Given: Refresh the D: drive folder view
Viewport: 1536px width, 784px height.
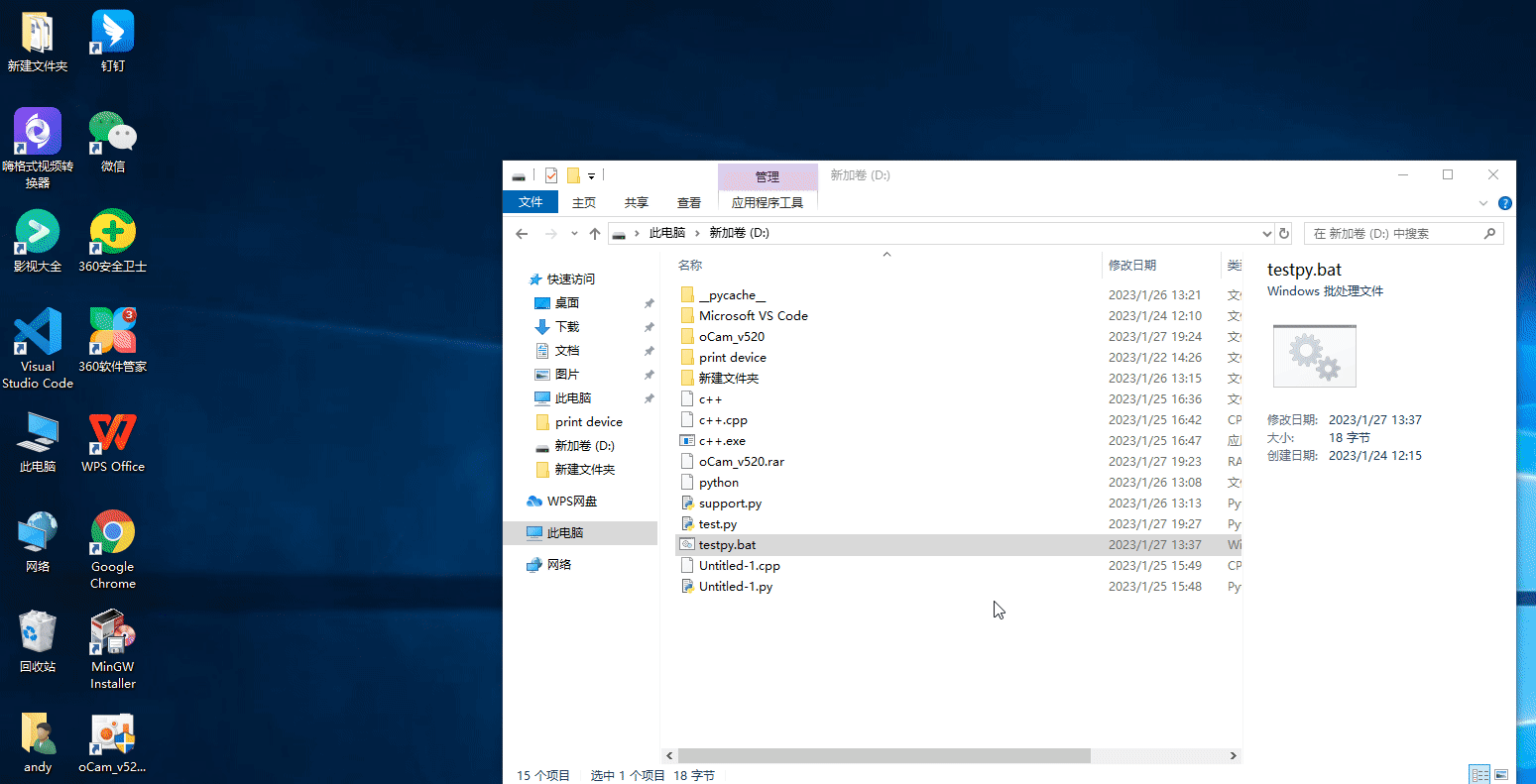Looking at the screenshot, I should click(1284, 233).
